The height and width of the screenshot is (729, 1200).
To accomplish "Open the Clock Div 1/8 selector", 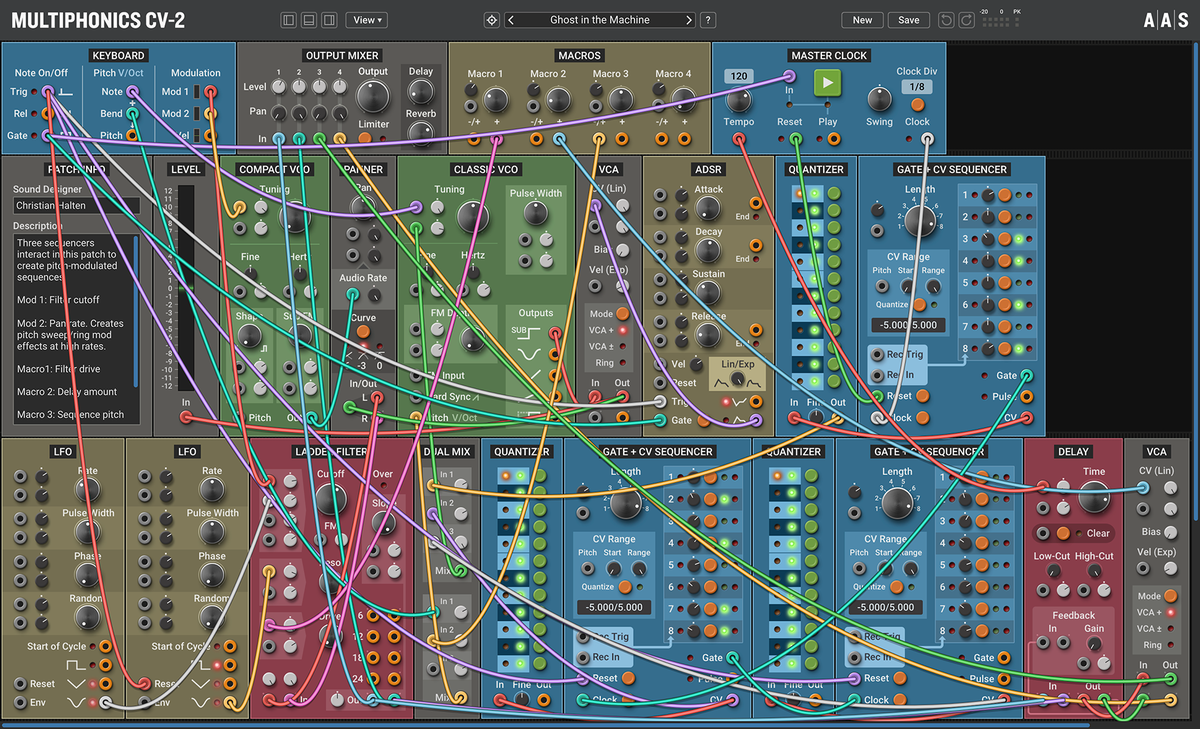I will coord(917,87).
